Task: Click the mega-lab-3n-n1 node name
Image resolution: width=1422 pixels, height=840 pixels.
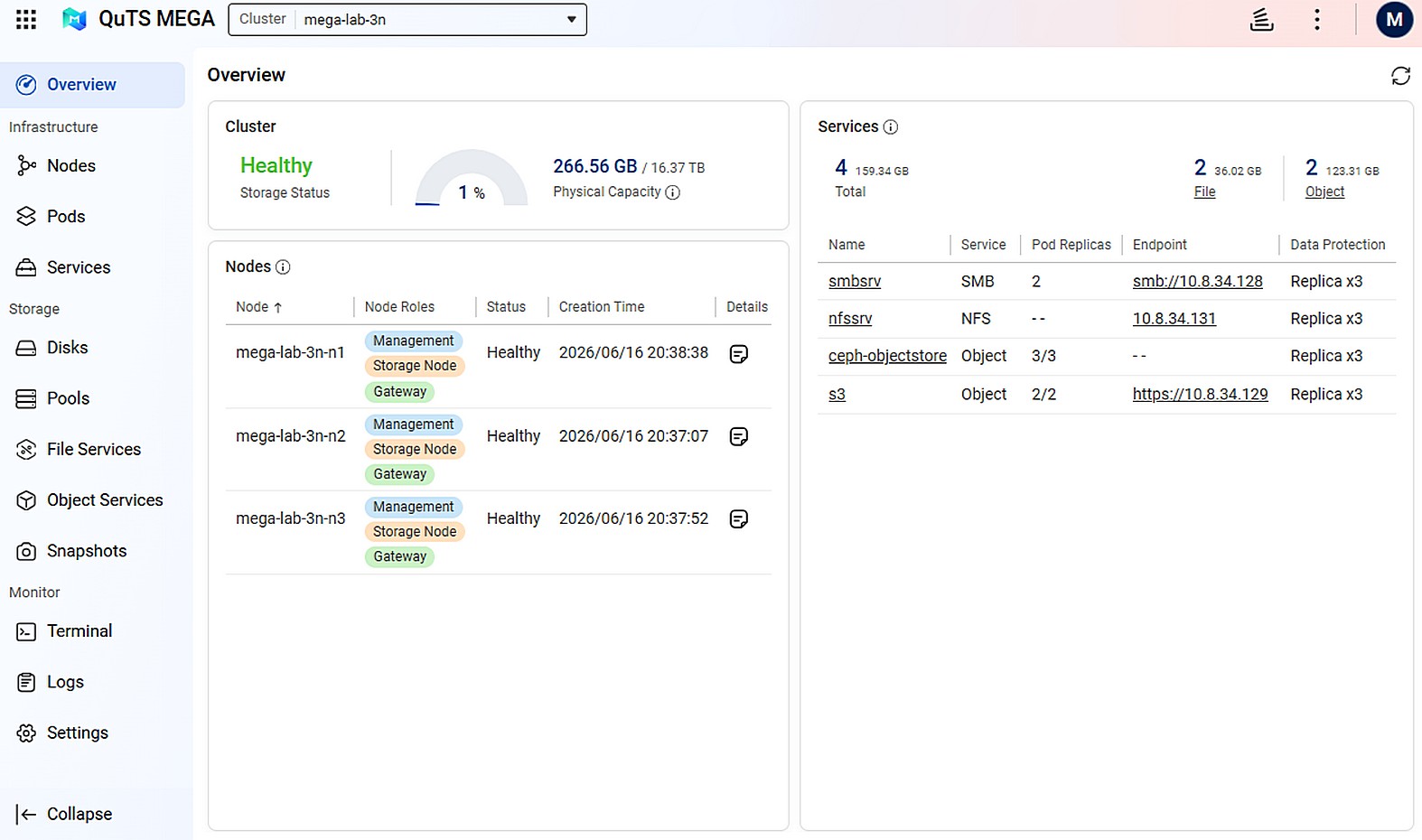Action: point(290,352)
